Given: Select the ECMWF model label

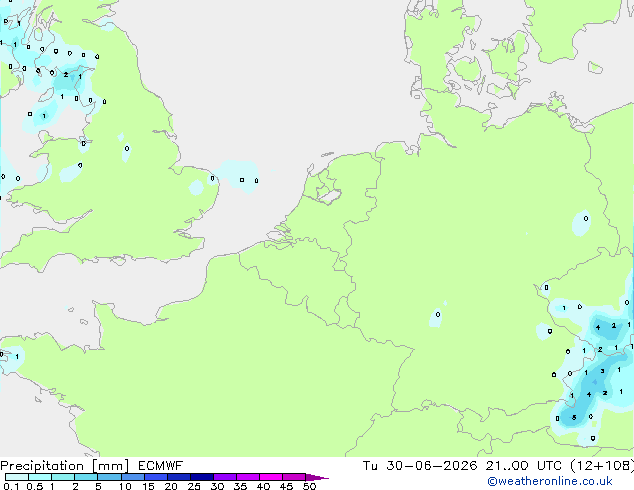Looking at the screenshot, I should point(160,466).
